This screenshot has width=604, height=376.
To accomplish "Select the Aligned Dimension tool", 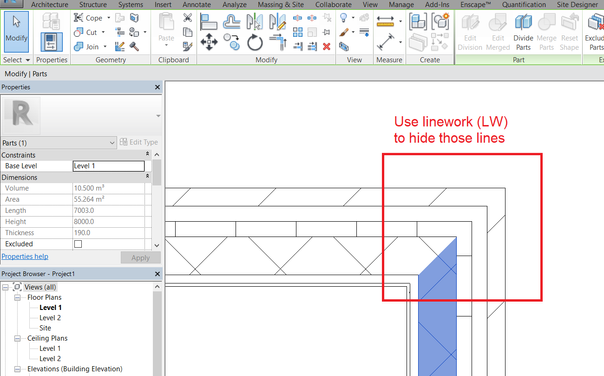I will (x=385, y=42).
